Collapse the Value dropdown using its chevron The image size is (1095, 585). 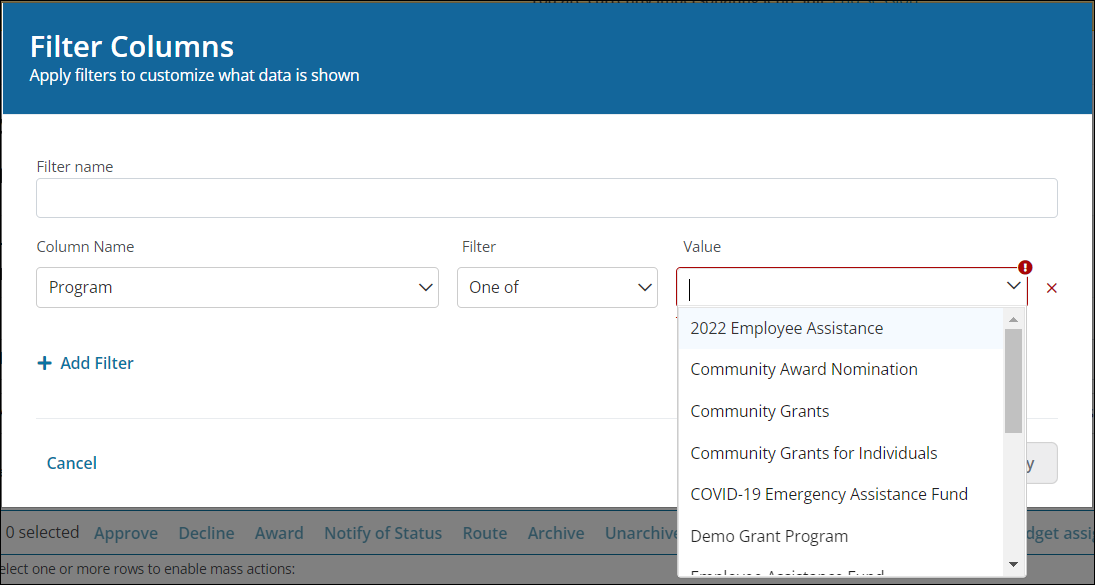[x=1013, y=286]
